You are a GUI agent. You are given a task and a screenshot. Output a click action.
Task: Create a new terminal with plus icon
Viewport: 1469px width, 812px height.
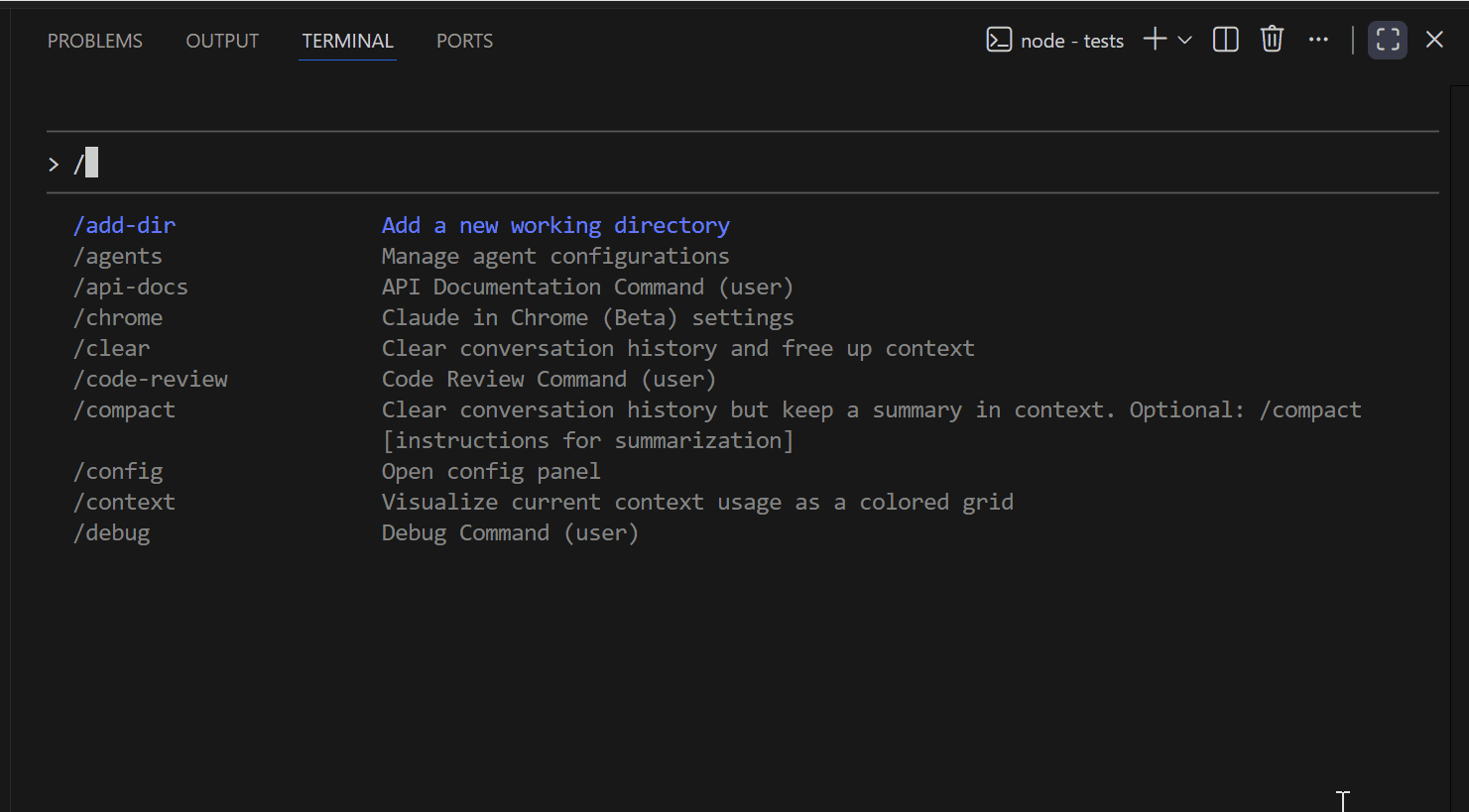(1155, 40)
